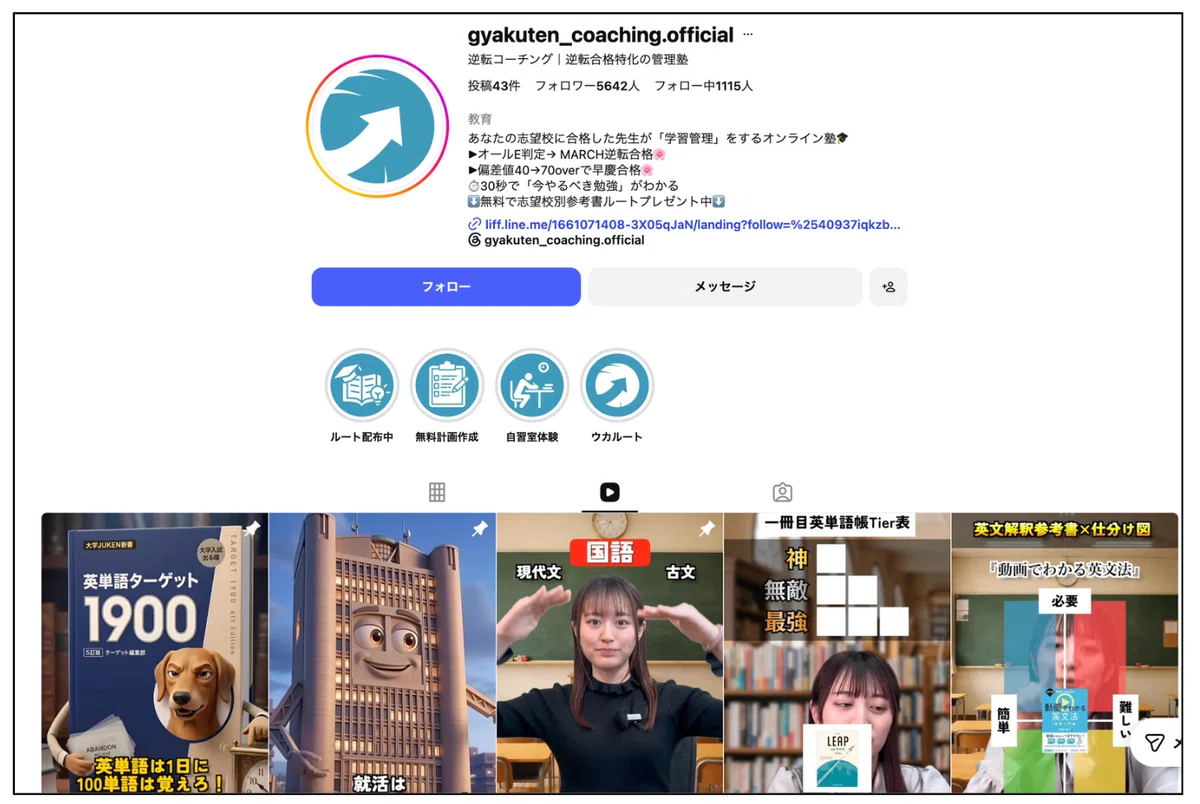Open the ルート配布中 story highlight
1200x804 pixels.
[x=362, y=396]
